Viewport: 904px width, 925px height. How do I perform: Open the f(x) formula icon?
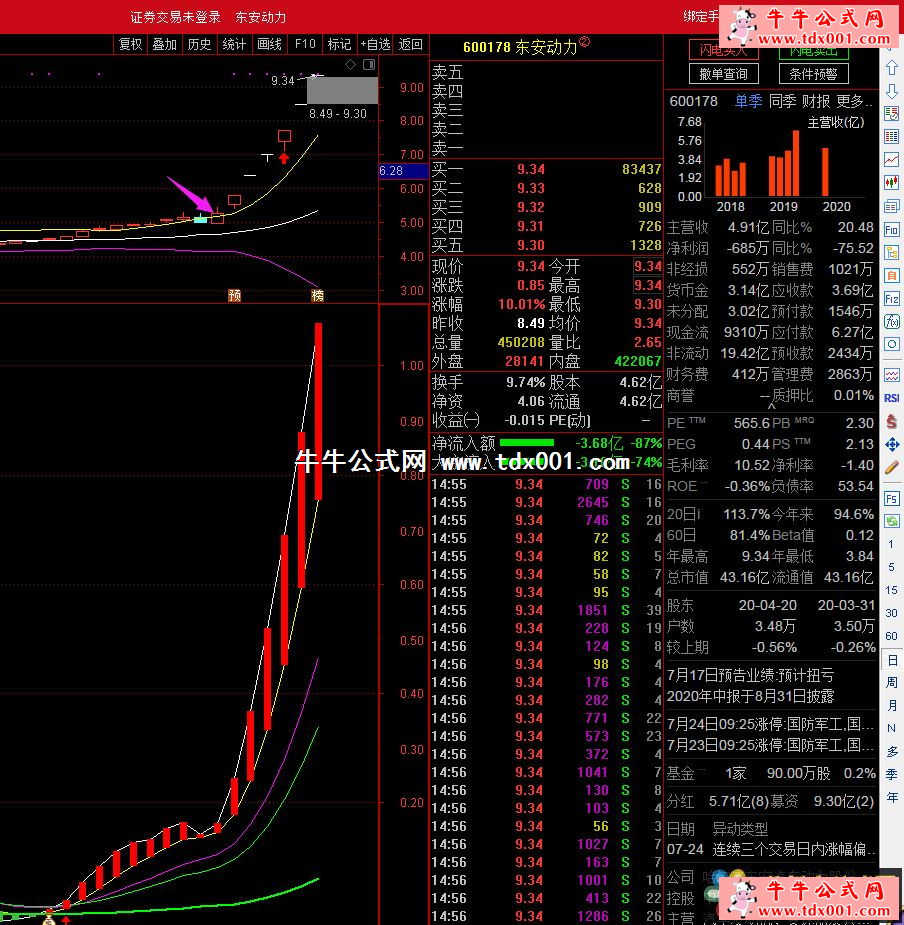pos(892,322)
